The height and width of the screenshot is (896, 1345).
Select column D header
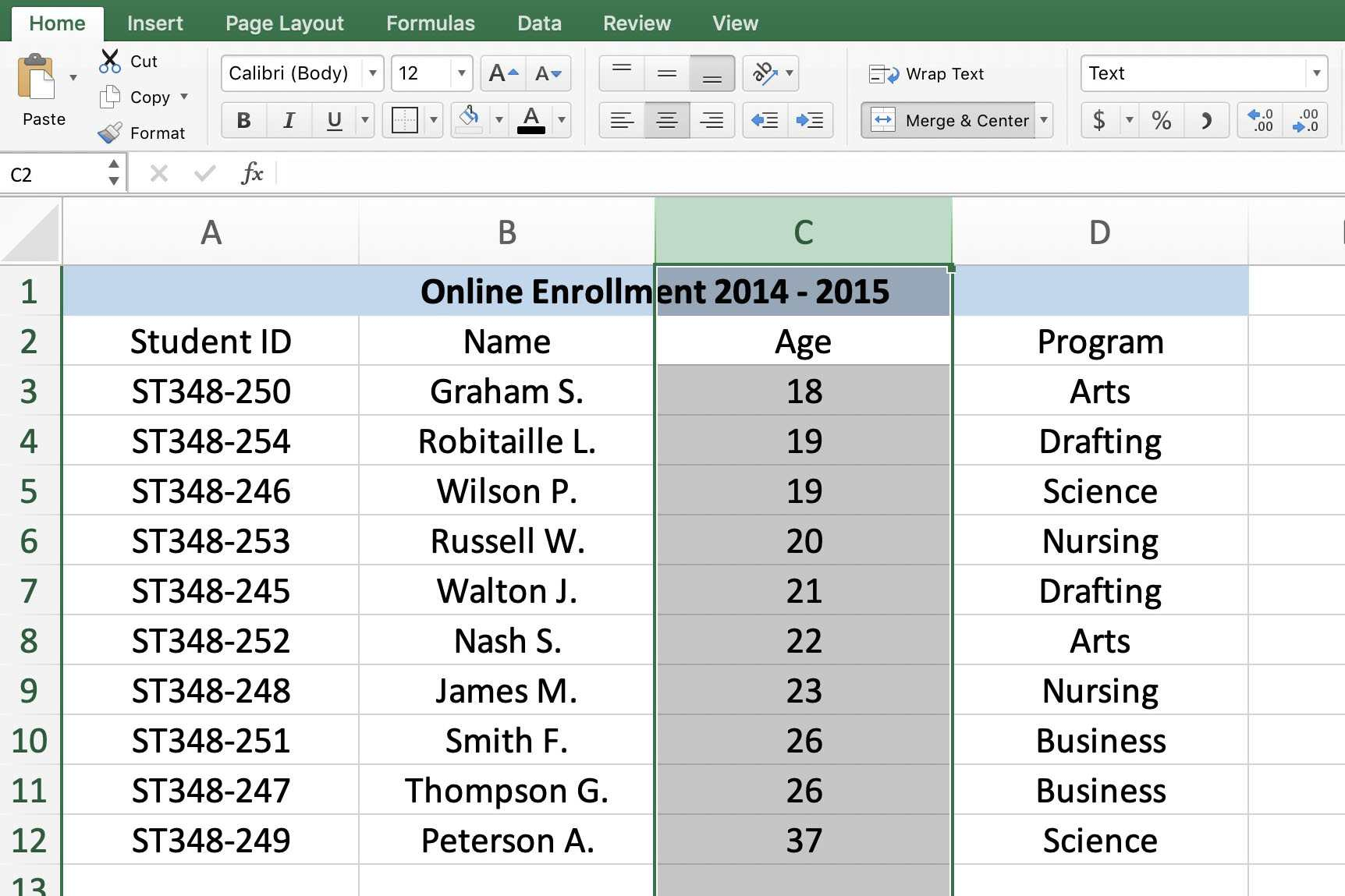(1100, 232)
